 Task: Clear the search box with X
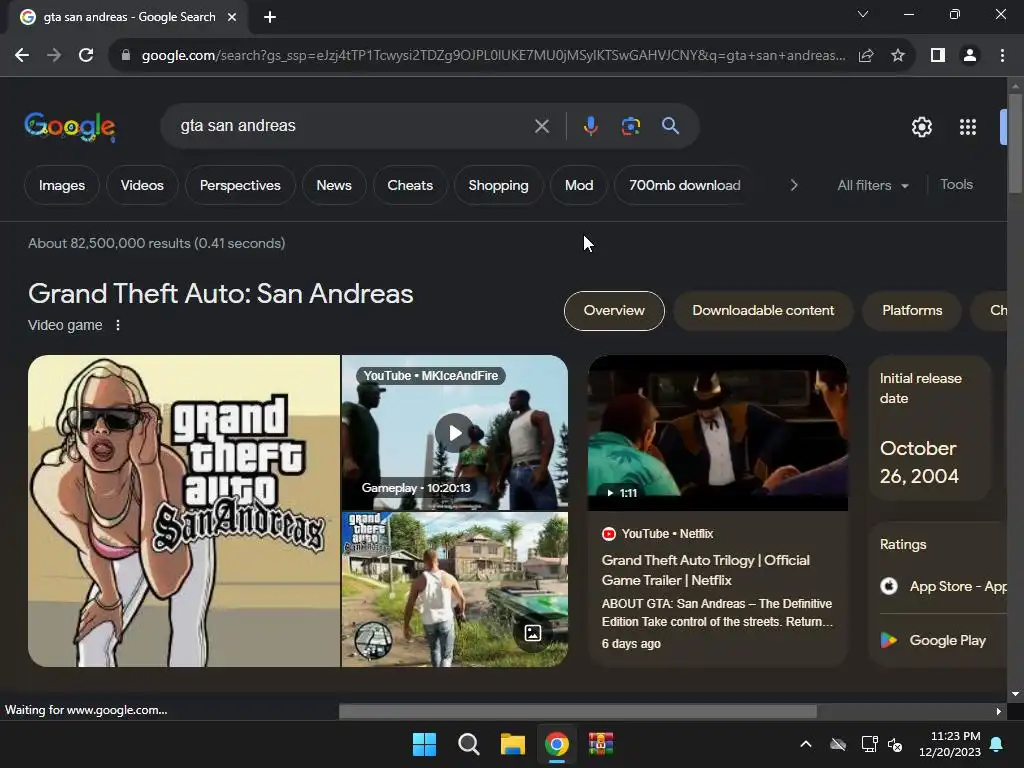(x=541, y=126)
